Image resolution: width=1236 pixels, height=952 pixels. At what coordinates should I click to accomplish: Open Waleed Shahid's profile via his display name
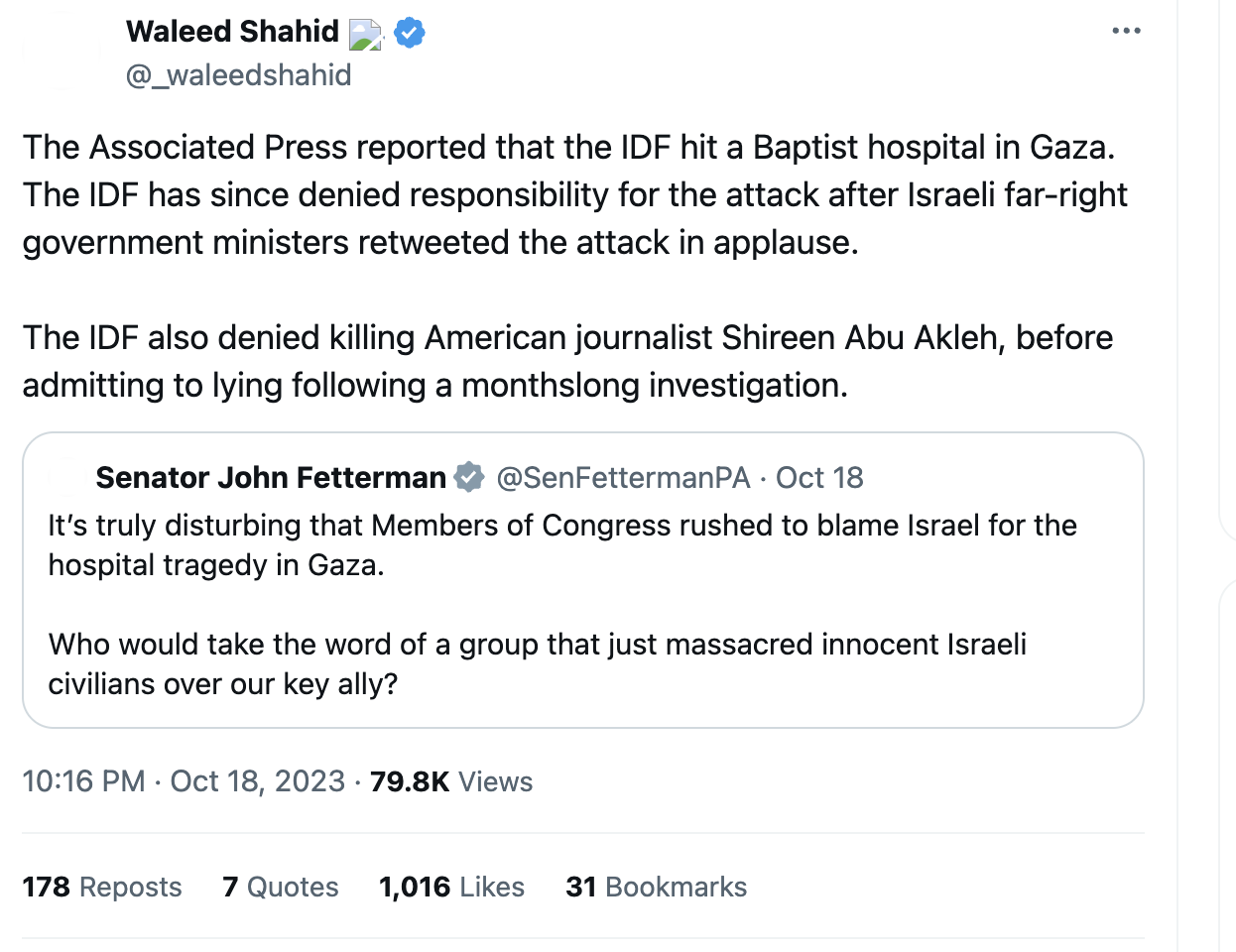click(x=231, y=31)
